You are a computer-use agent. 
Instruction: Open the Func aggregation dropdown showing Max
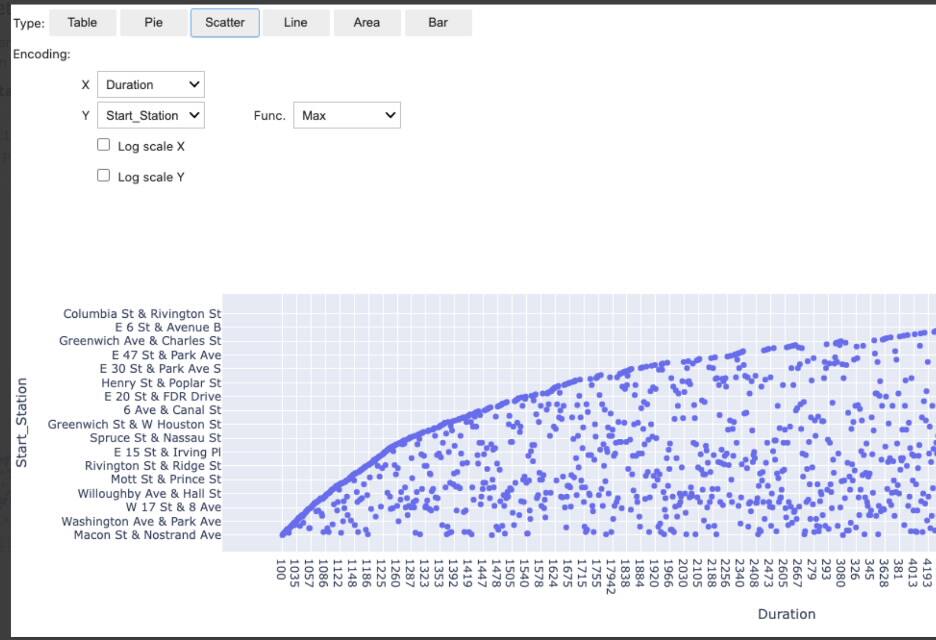click(345, 115)
